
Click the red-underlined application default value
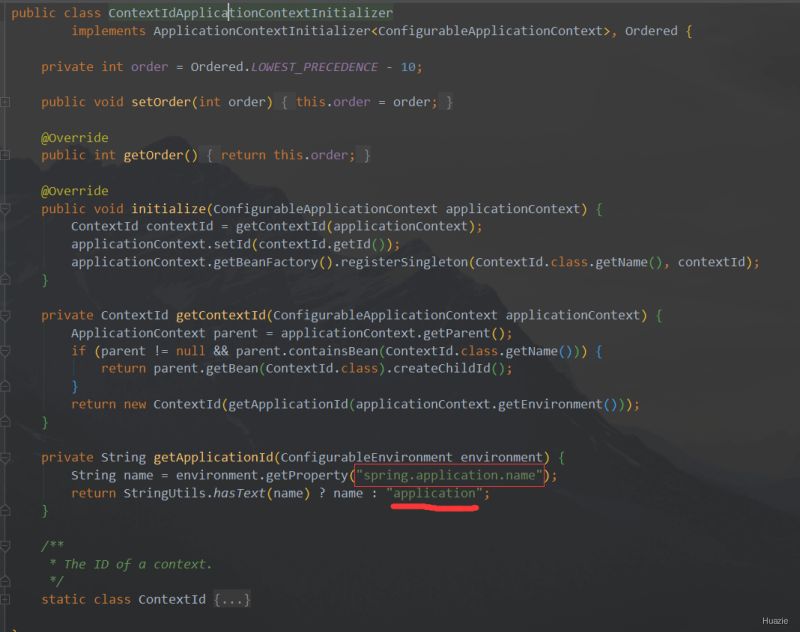tap(437, 493)
